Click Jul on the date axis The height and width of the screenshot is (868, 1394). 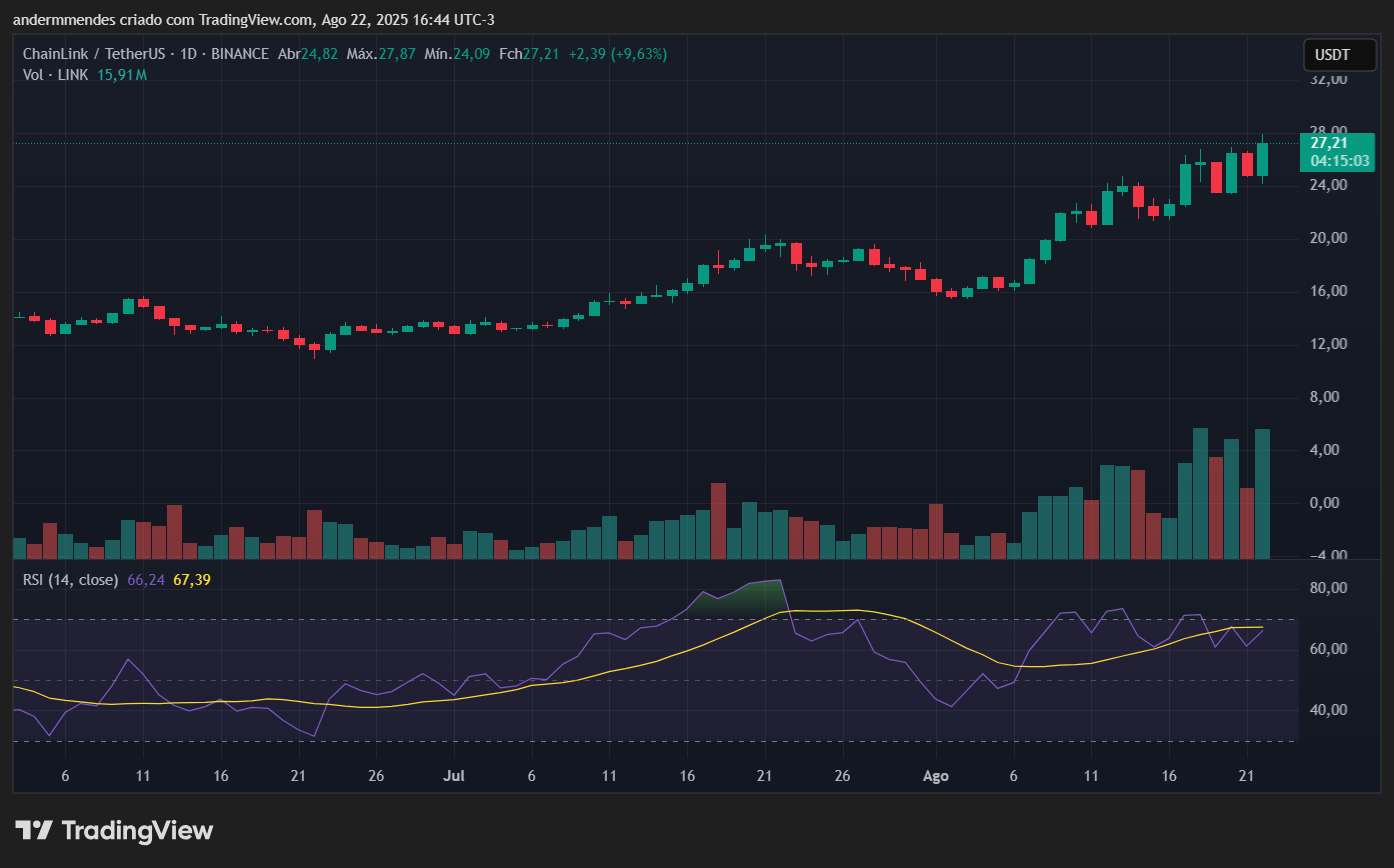(x=453, y=775)
